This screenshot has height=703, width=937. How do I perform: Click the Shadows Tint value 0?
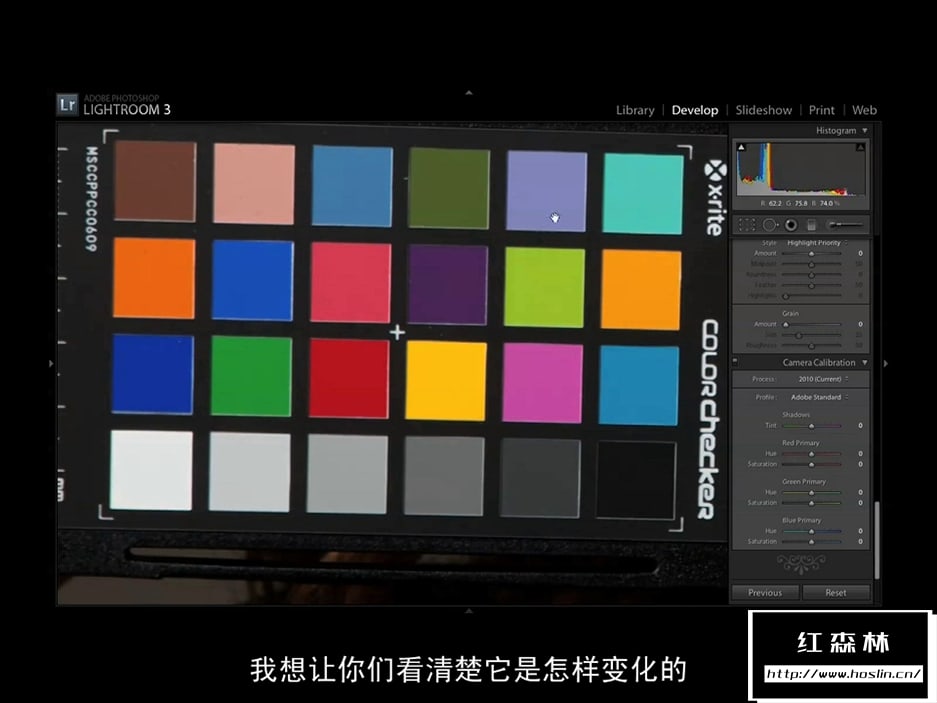click(x=861, y=426)
